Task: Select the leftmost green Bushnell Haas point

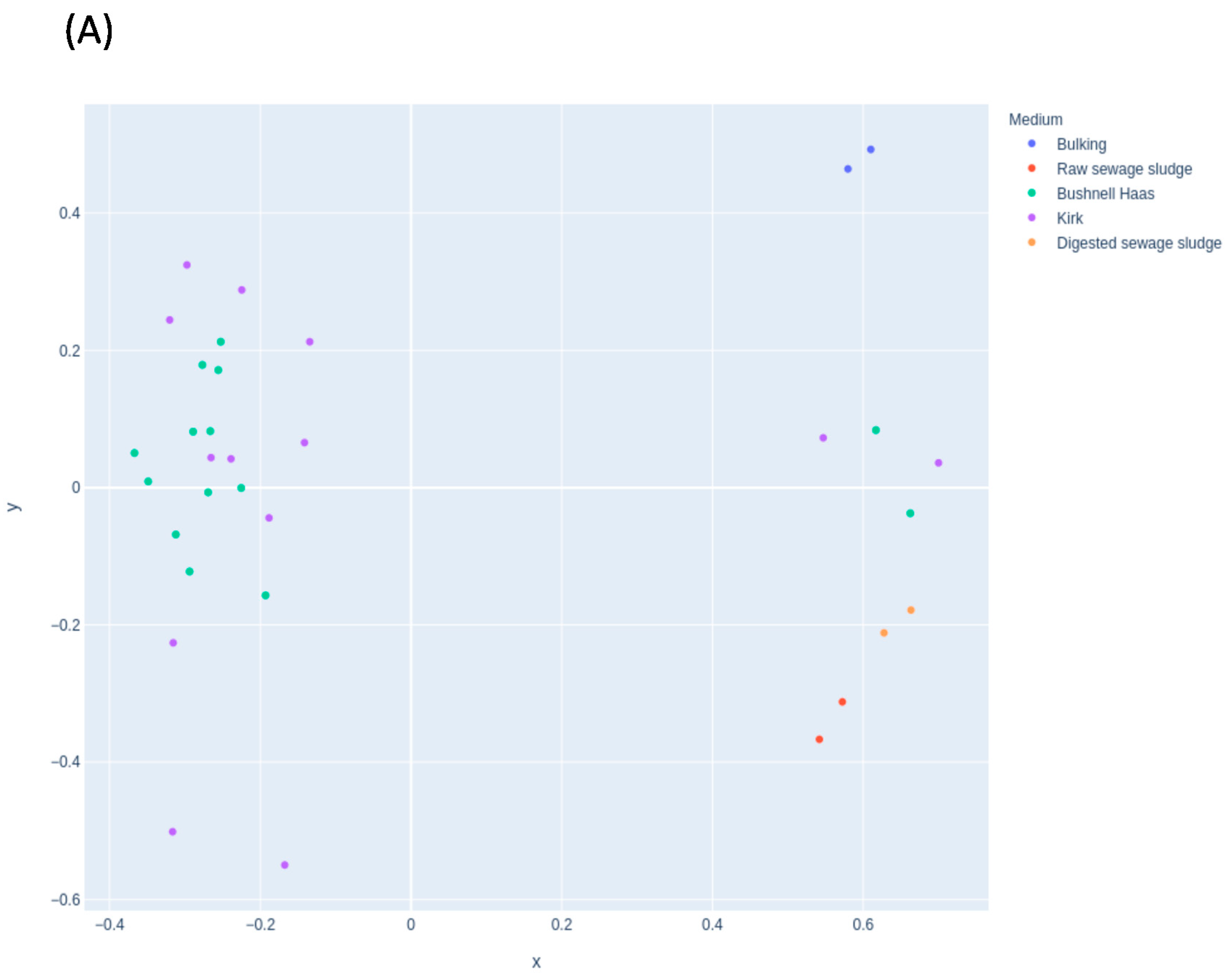Action: pyautogui.click(x=135, y=453)
